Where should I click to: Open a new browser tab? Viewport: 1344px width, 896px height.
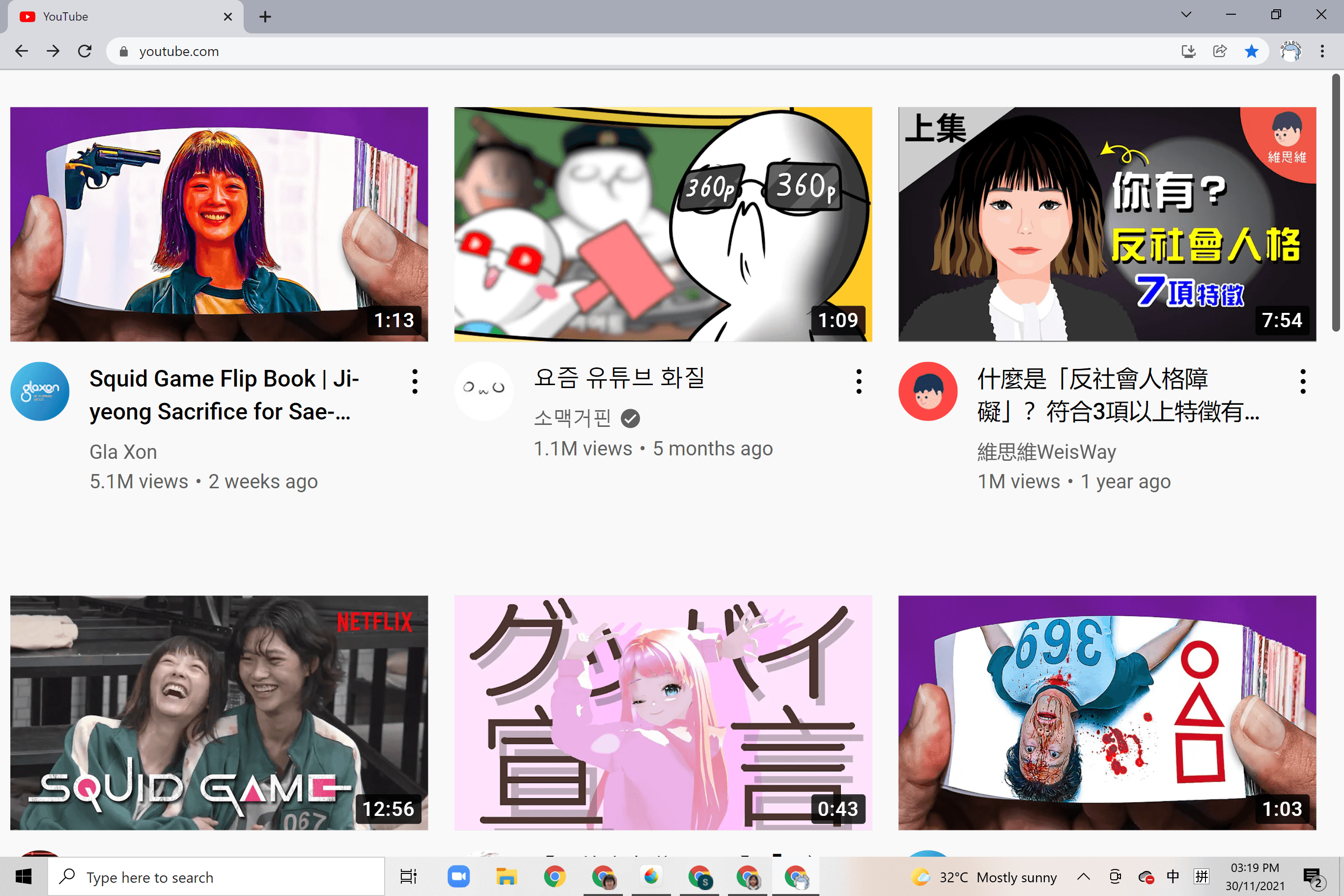[265, 17]
